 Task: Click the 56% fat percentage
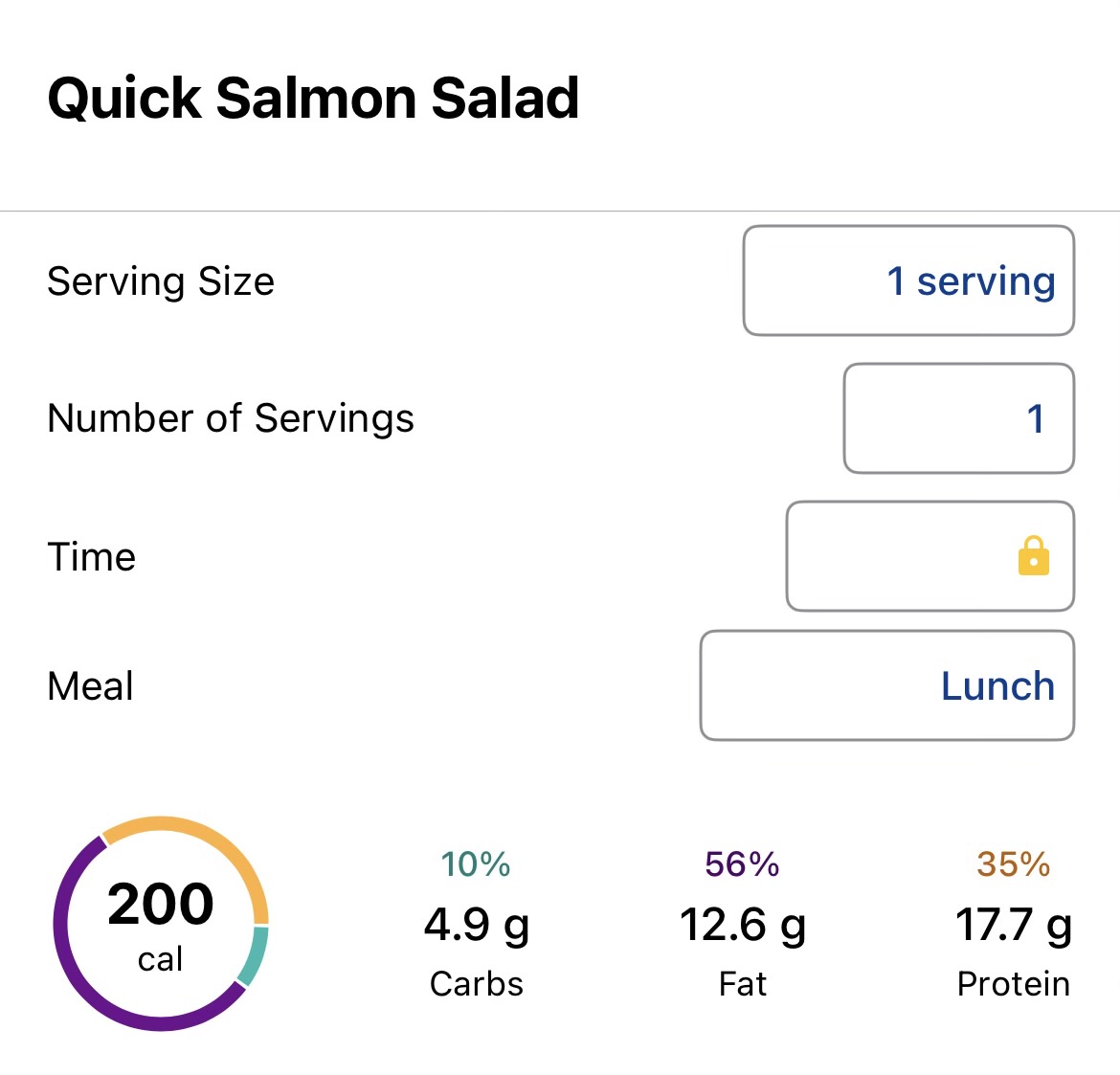[742, 864]
